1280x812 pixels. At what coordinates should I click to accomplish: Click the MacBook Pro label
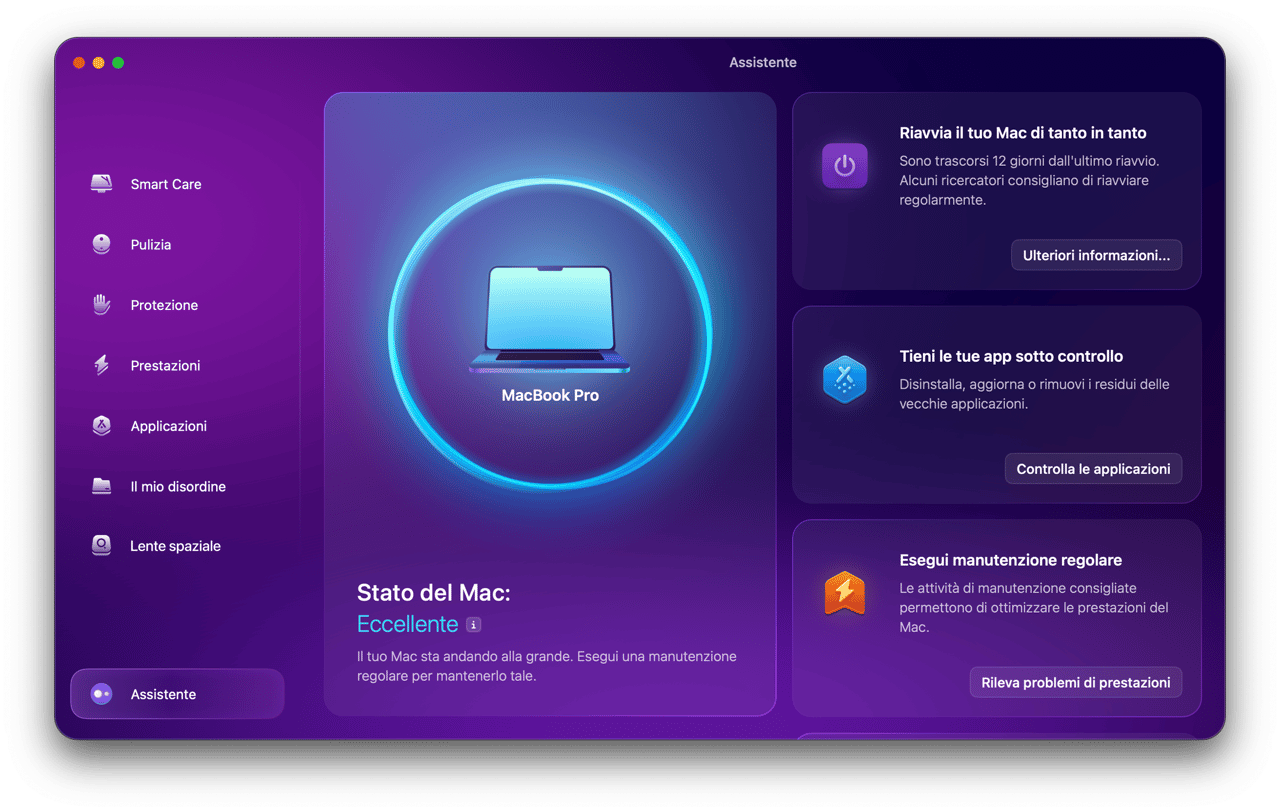(550, 395)
